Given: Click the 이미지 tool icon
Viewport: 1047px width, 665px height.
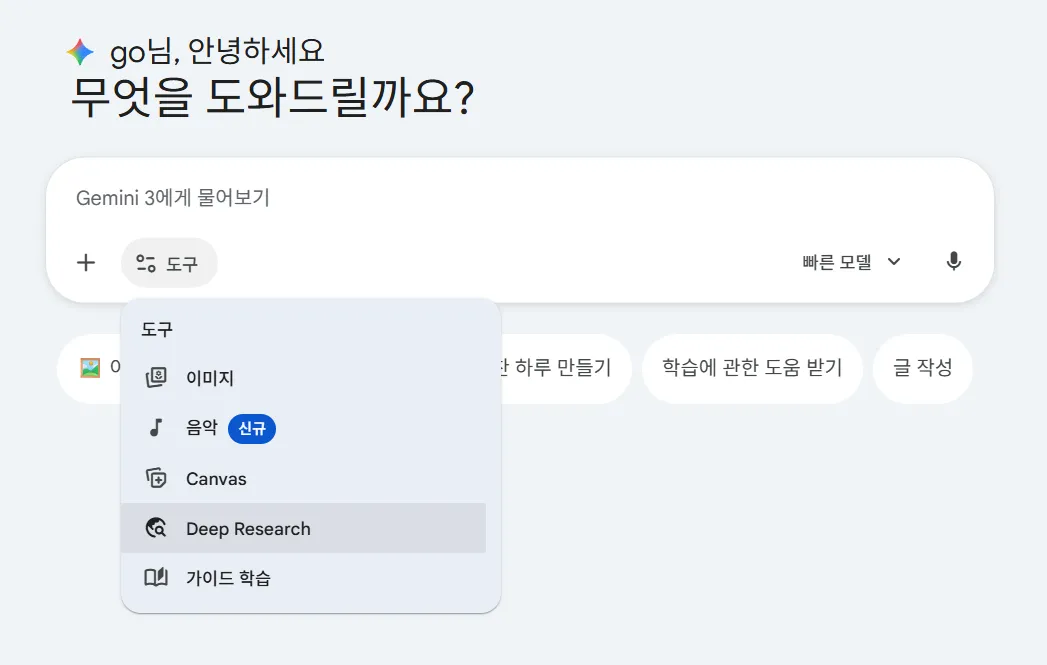Looking at the screenshot, I should tap(156, 377).
